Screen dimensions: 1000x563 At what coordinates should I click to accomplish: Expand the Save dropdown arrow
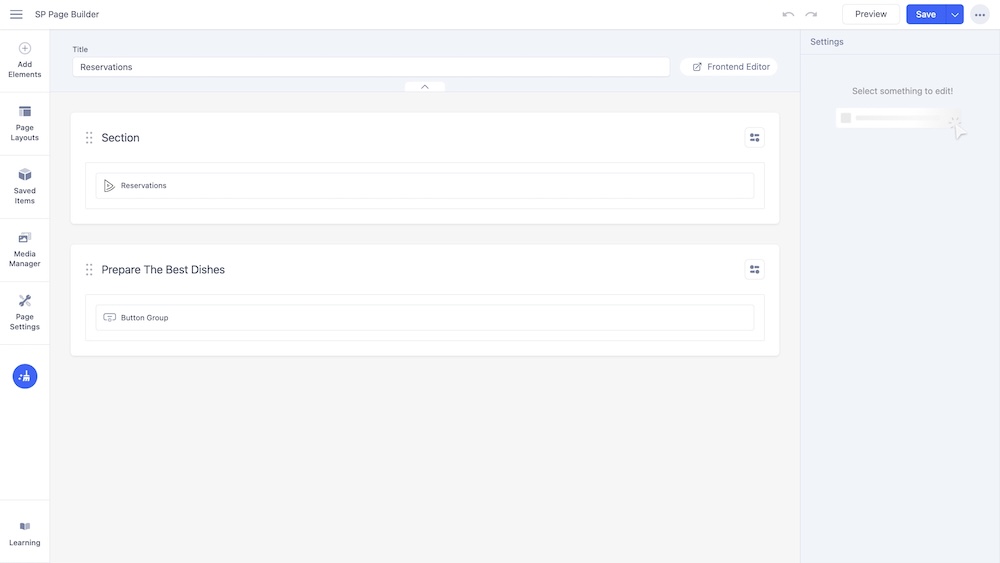(x=955, y=14)
